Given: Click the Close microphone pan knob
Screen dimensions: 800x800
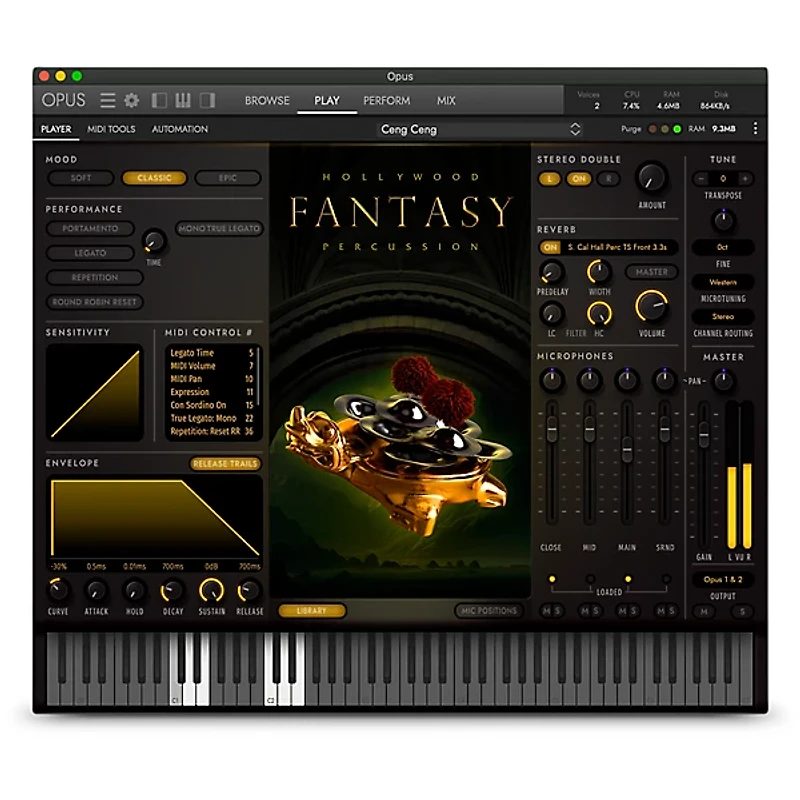Looking at the screenshot, I should [551, 380].
